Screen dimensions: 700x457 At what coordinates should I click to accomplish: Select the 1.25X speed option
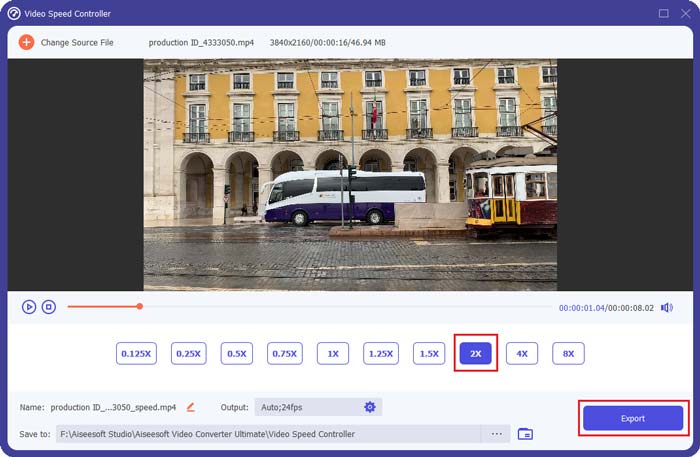tap(381, 353)
